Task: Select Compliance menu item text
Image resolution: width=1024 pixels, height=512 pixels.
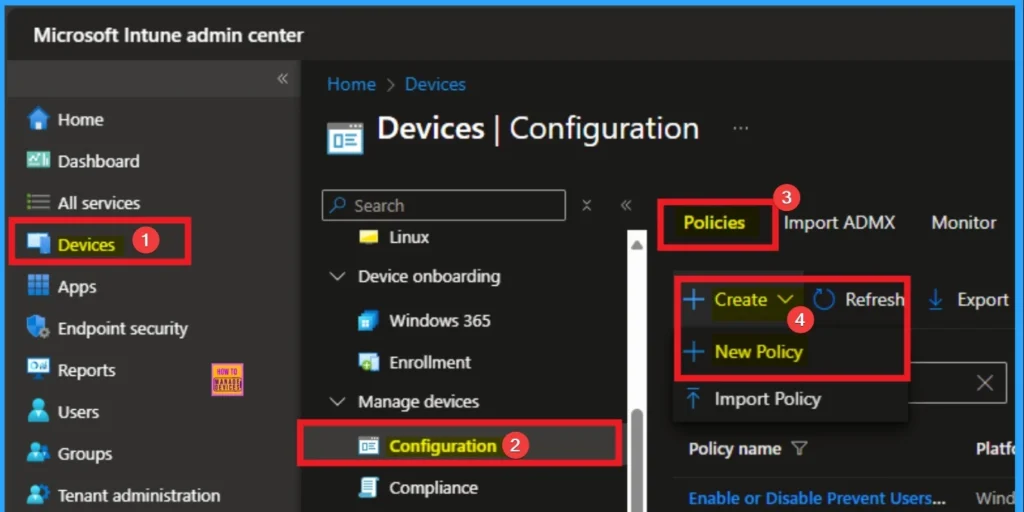Action: tap(433, 488)
